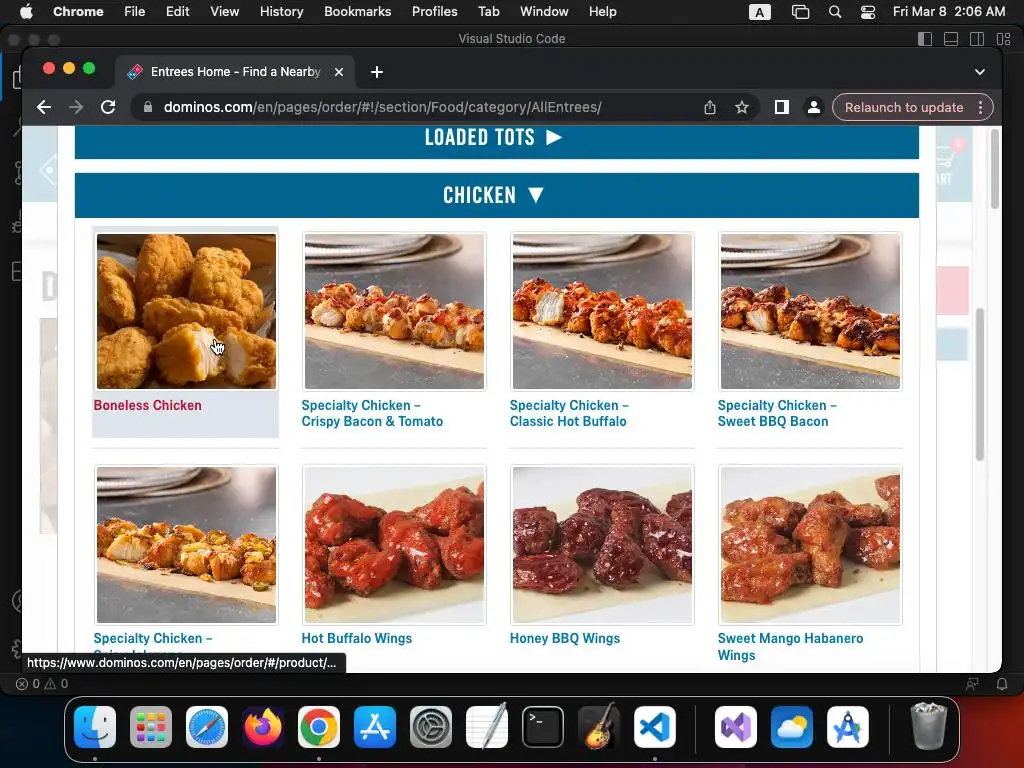
Task: Open GarageBand from the Dock
Action: point(599,726)
